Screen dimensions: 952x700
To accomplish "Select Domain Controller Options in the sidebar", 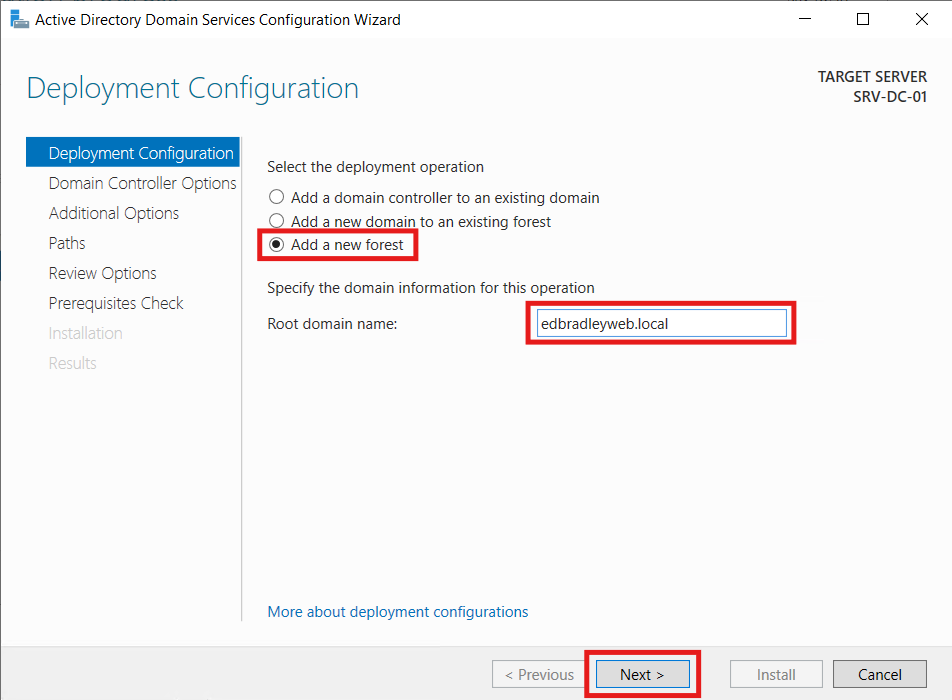I will pos(142,182).
